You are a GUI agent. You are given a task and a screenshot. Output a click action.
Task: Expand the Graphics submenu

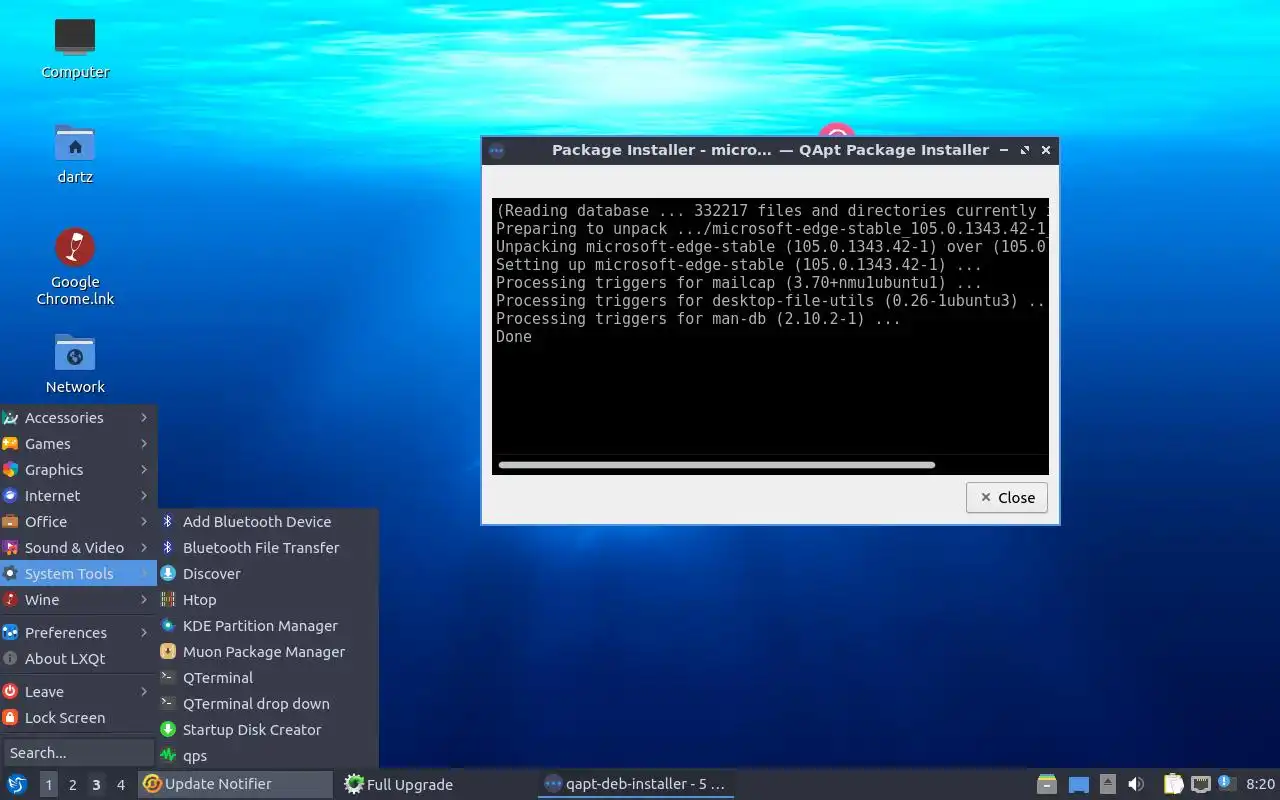[78, 469]
